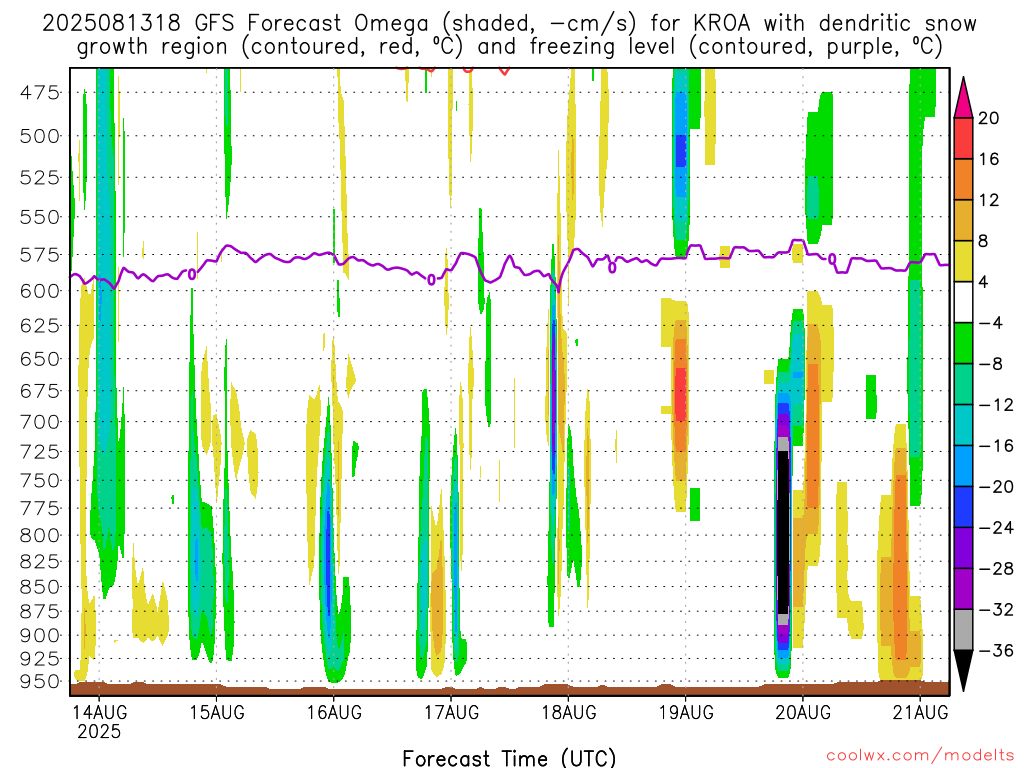
Task: Click the gray -36 to -32 colorbar swatch
Action: (963, 630)
